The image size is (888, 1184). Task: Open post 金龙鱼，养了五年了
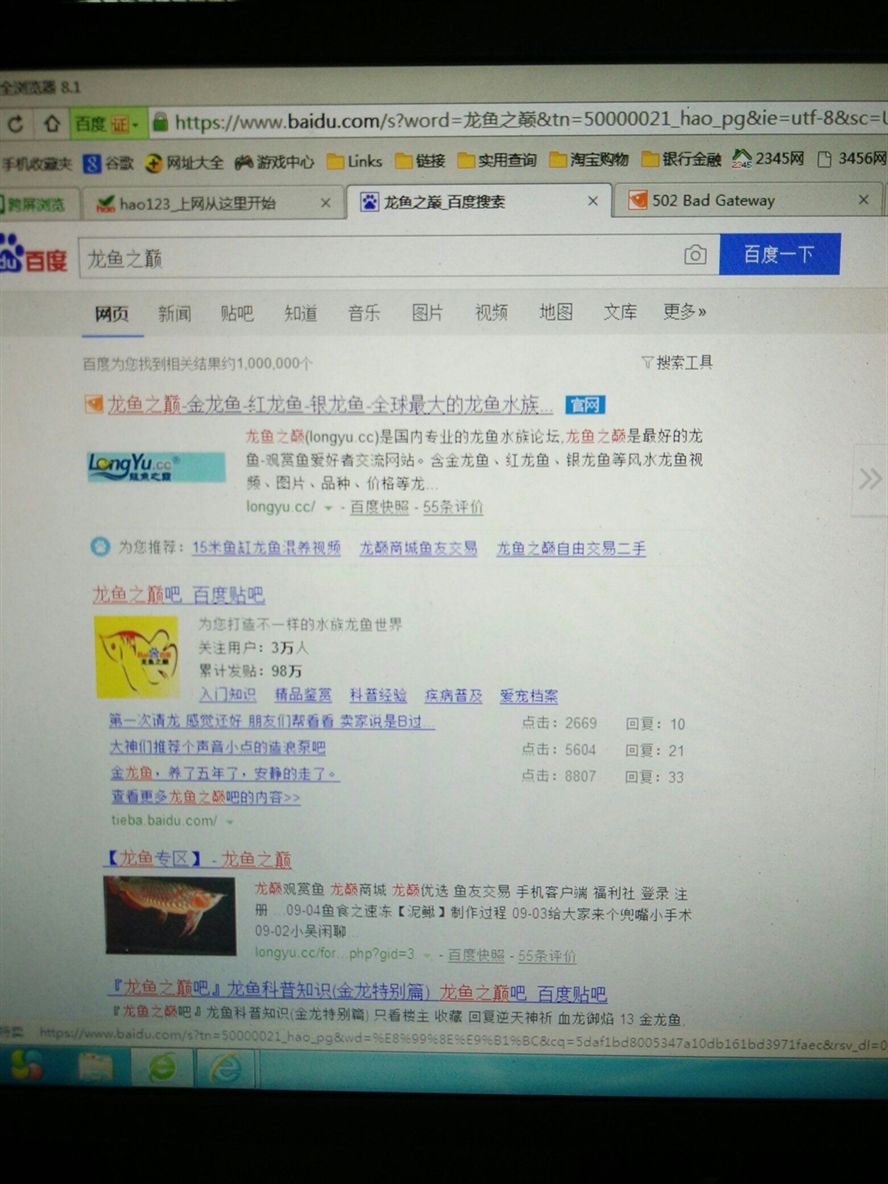[x=224, y=773]
